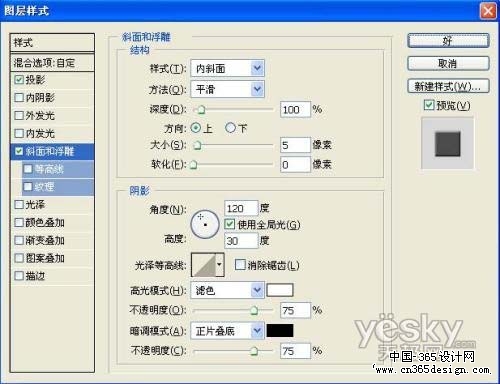The height and width of the screenshot is (384, 500).
Task: Click the size field showing 5
Action: coord(295,145)
